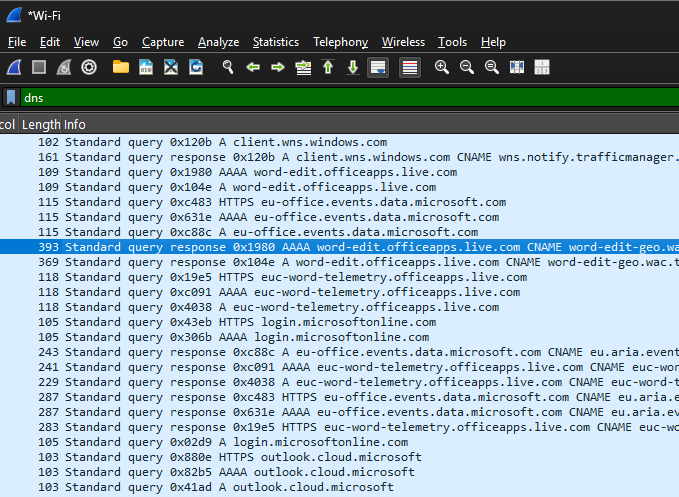Sort by the Info column header
679x497 pixels.
pos(370,125)
